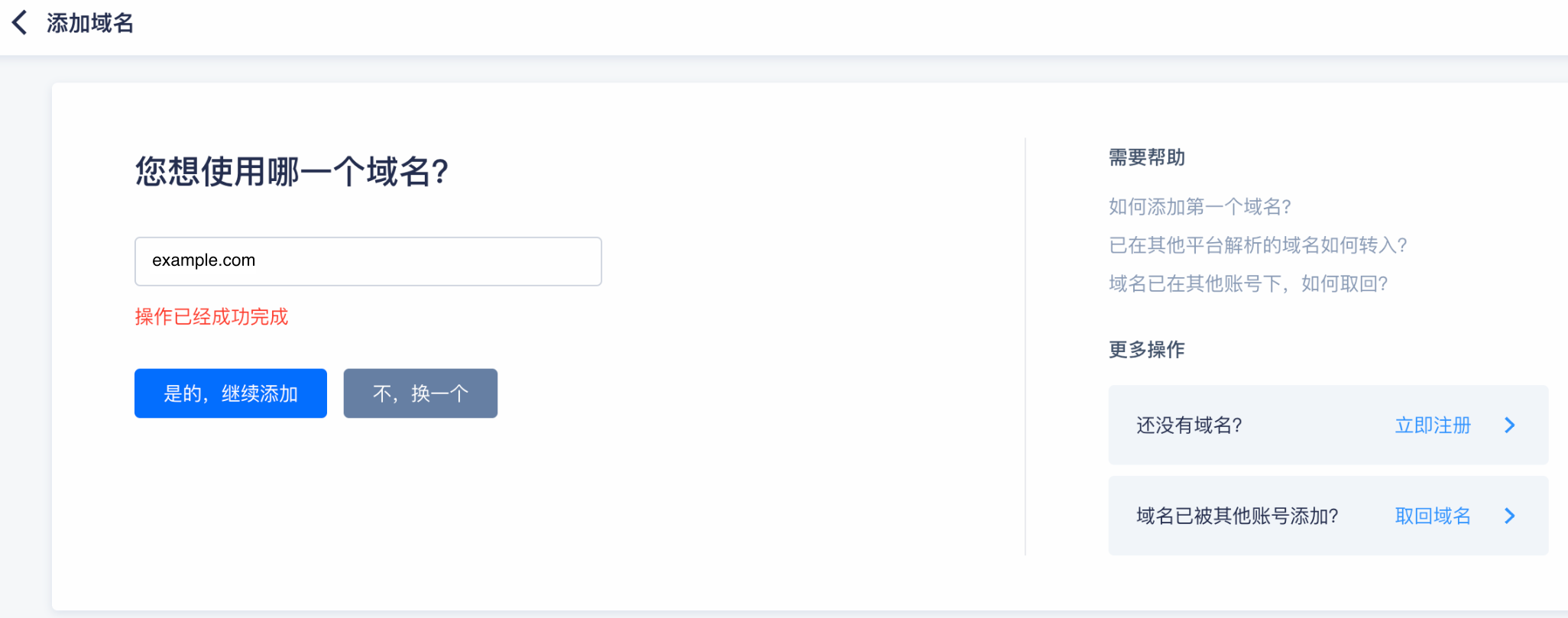Focus the example.com domain input field
Screen dimensions: 1568x618
click(368, 261)
